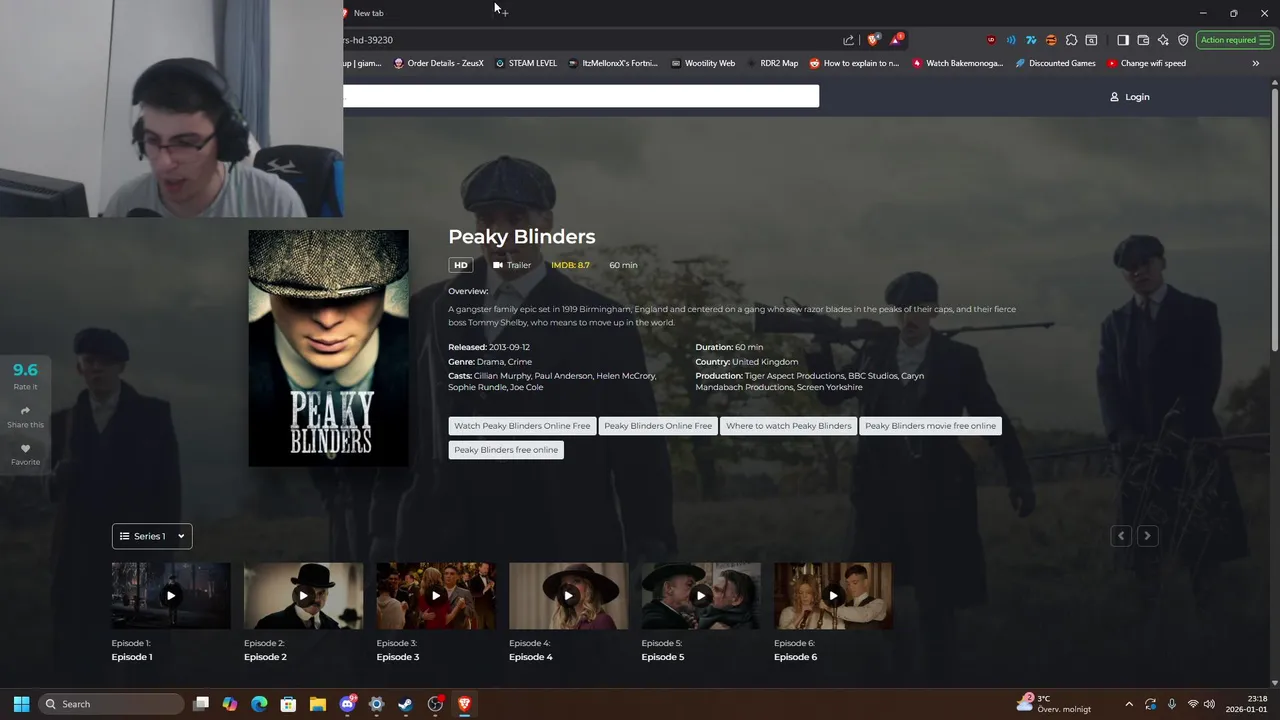The height and width of the screenshot is (720, 1280).
Task: Click the Brave Shields lion icon
Action: tap(873, 40)
